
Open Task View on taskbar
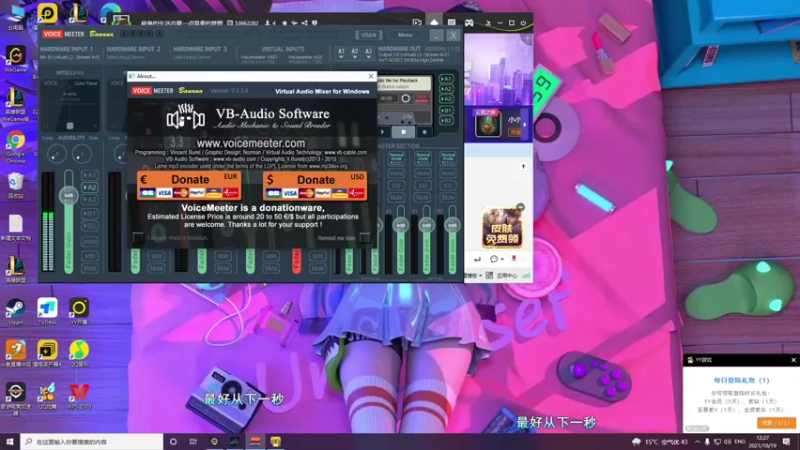(x=193, y=441)
